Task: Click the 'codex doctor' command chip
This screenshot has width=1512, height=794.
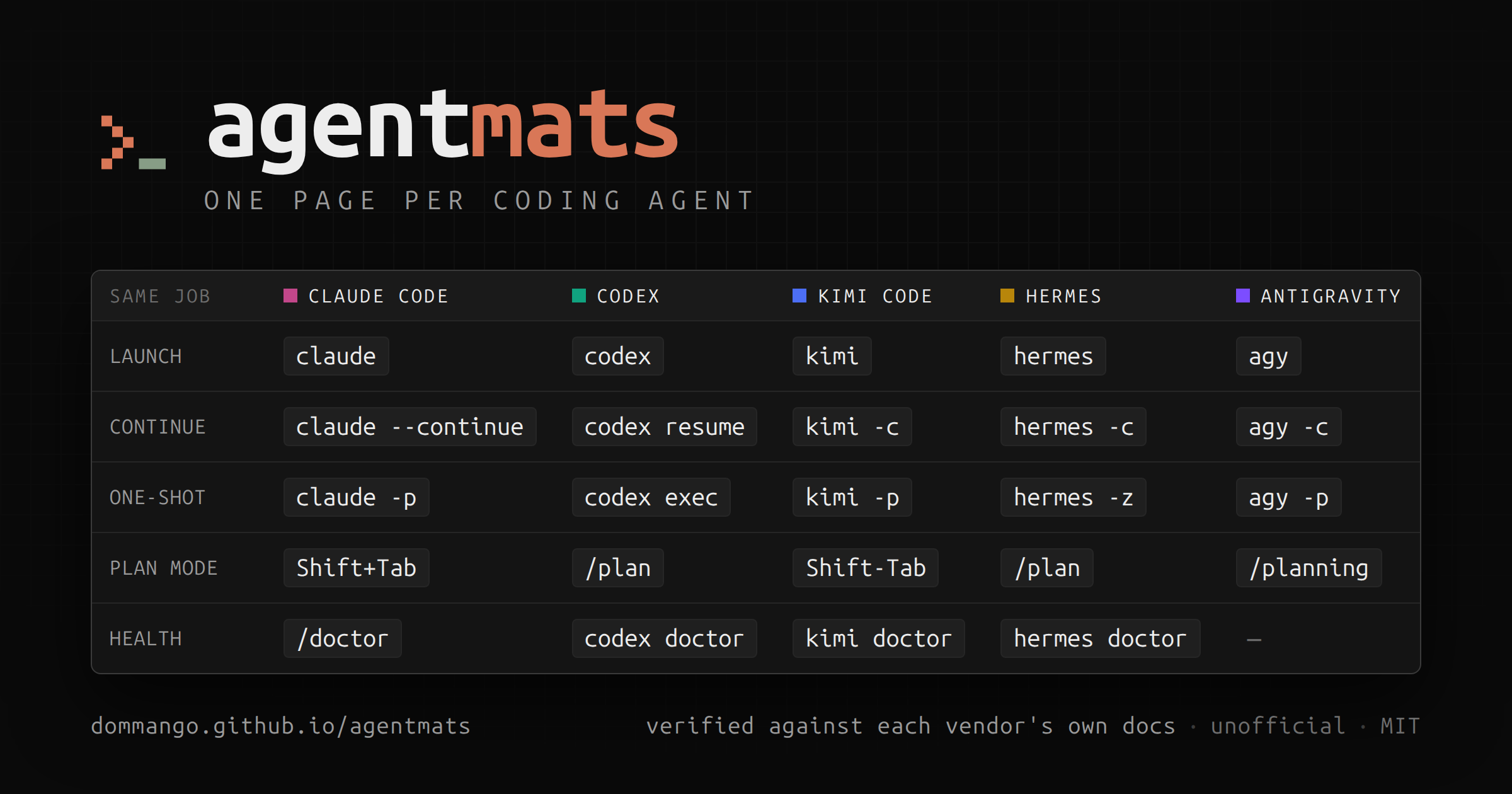Action: click(665, 638)
